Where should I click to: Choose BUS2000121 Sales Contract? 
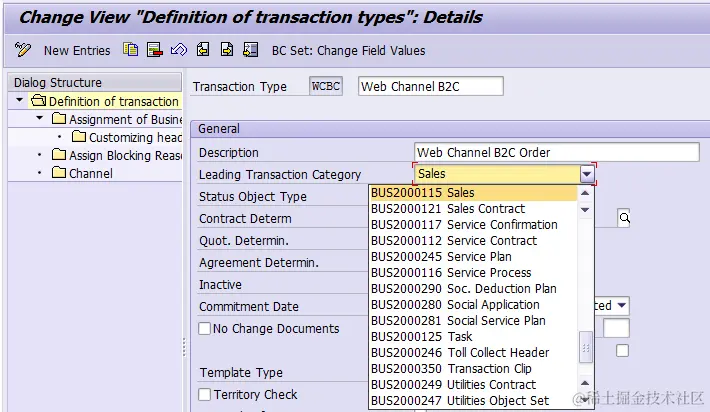[473, 209]
